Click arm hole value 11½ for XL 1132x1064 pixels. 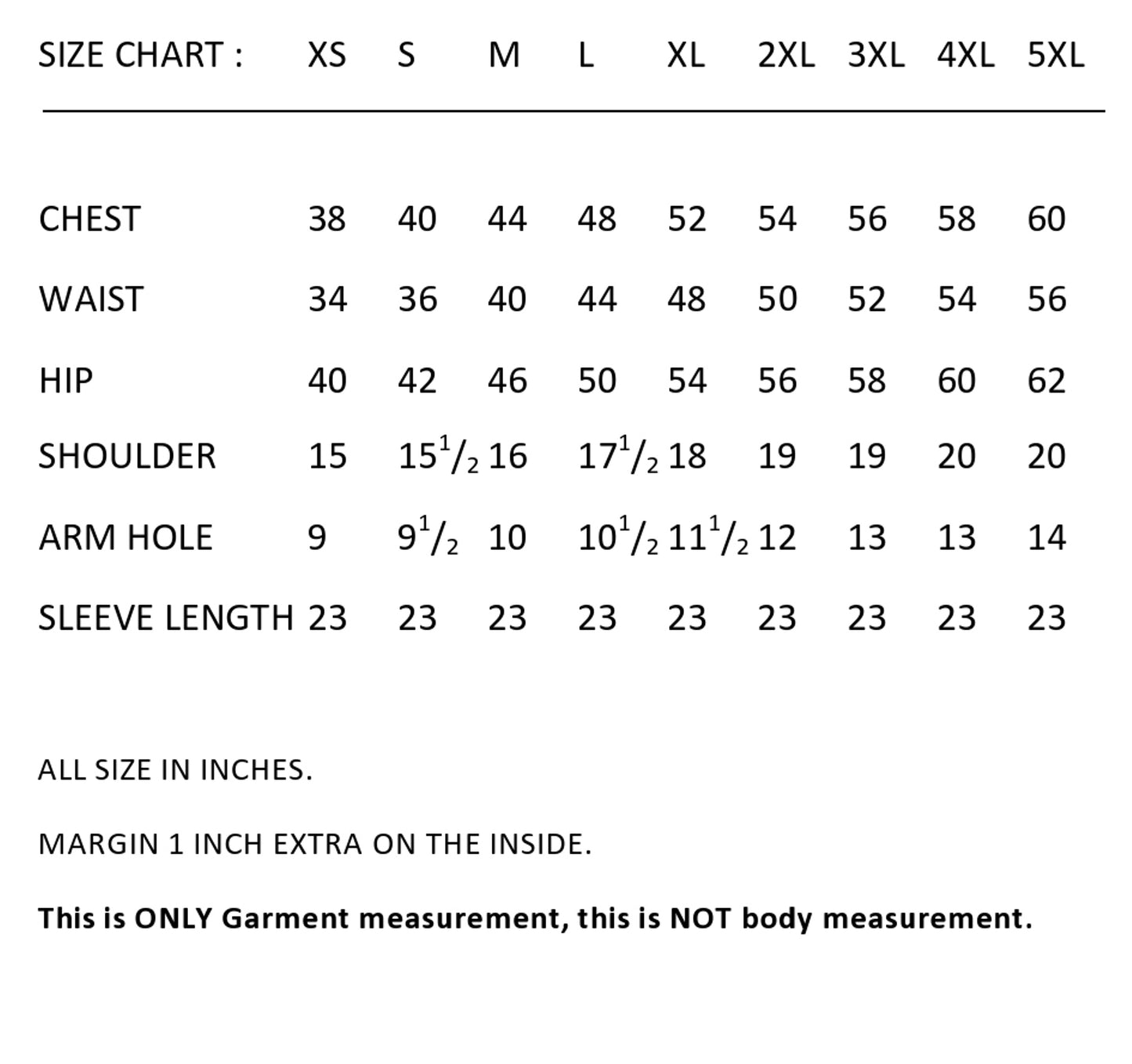tap(707, 537)
